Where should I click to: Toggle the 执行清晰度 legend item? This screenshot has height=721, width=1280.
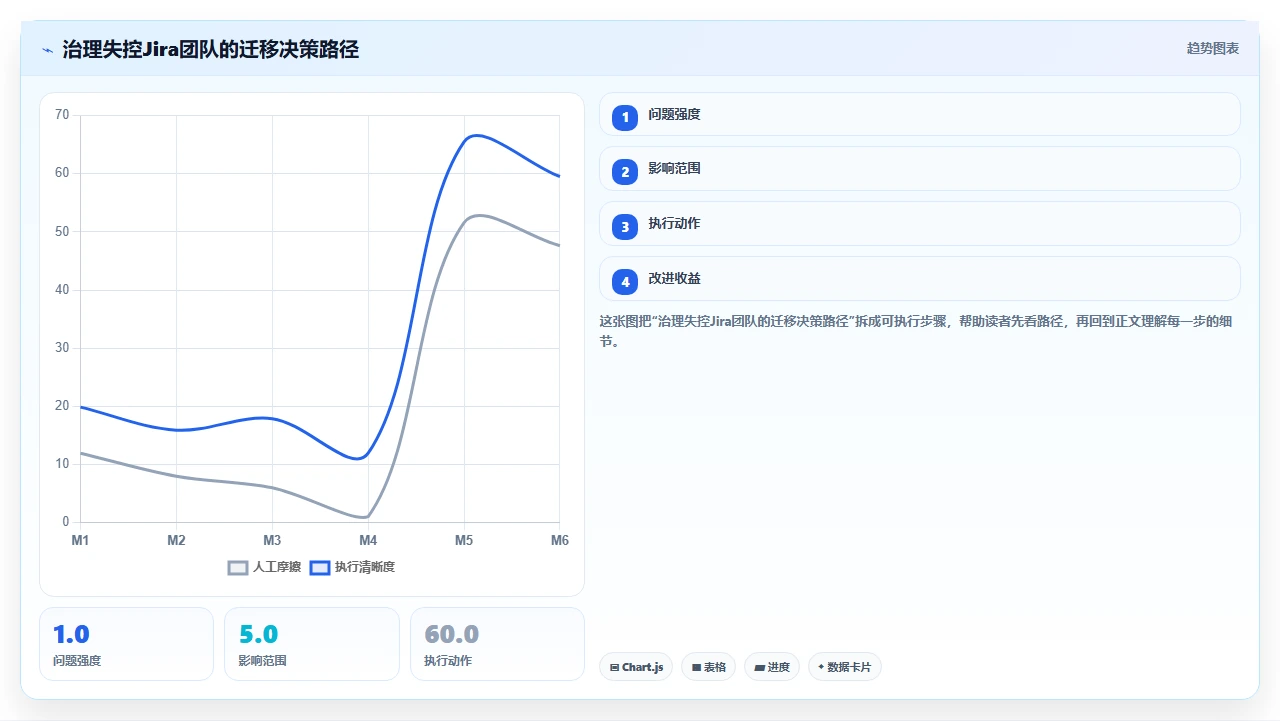(x=352, y=567)
